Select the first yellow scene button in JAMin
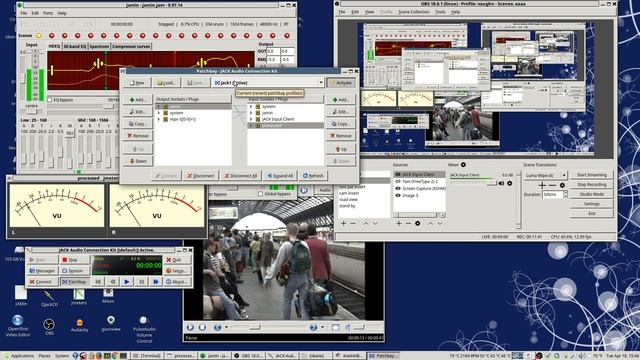The height and width of the screenshot is (360, 640). point(39,36)
